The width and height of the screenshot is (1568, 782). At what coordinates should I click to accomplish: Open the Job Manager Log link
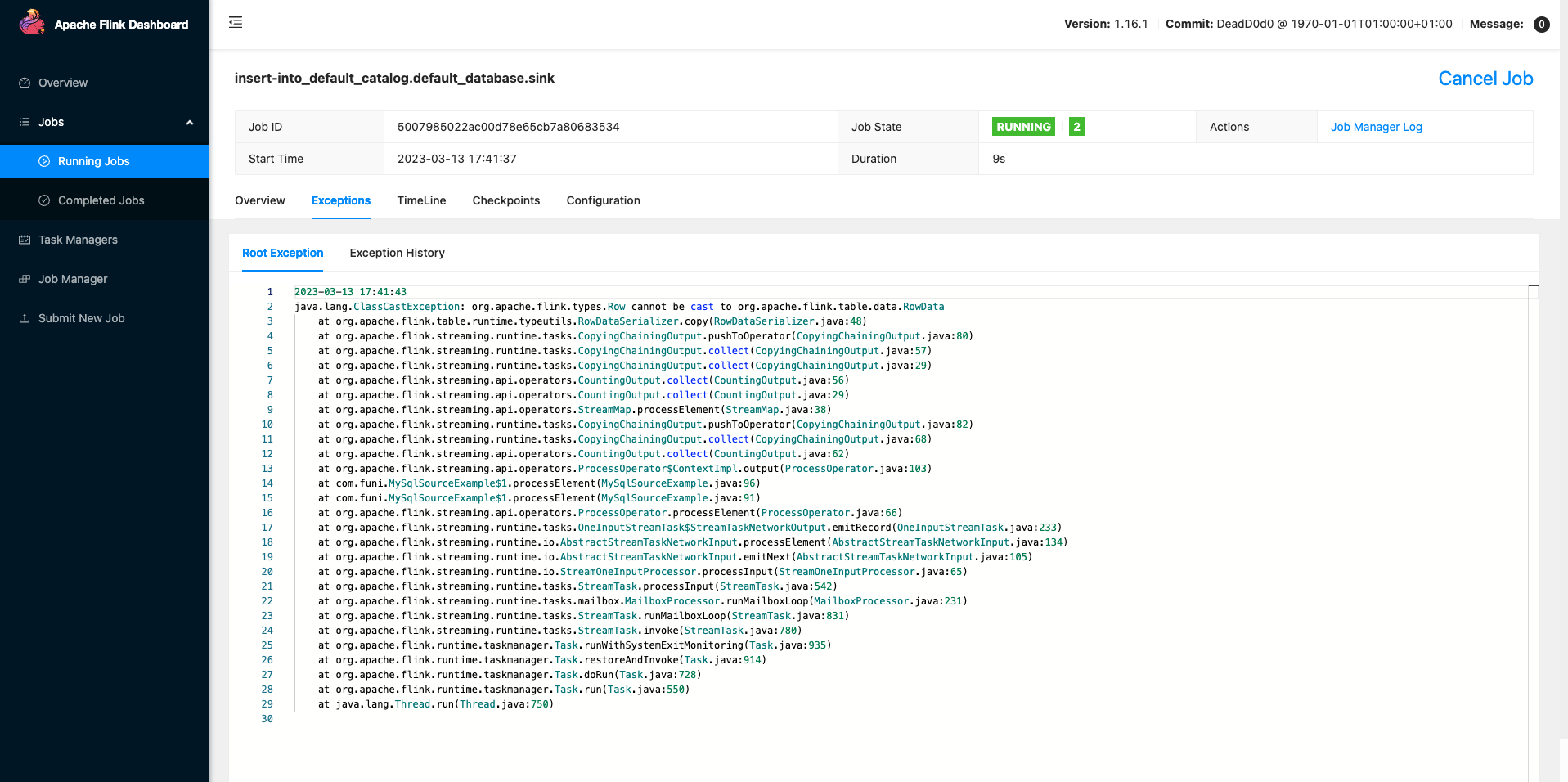click(x=1377, y=127)
